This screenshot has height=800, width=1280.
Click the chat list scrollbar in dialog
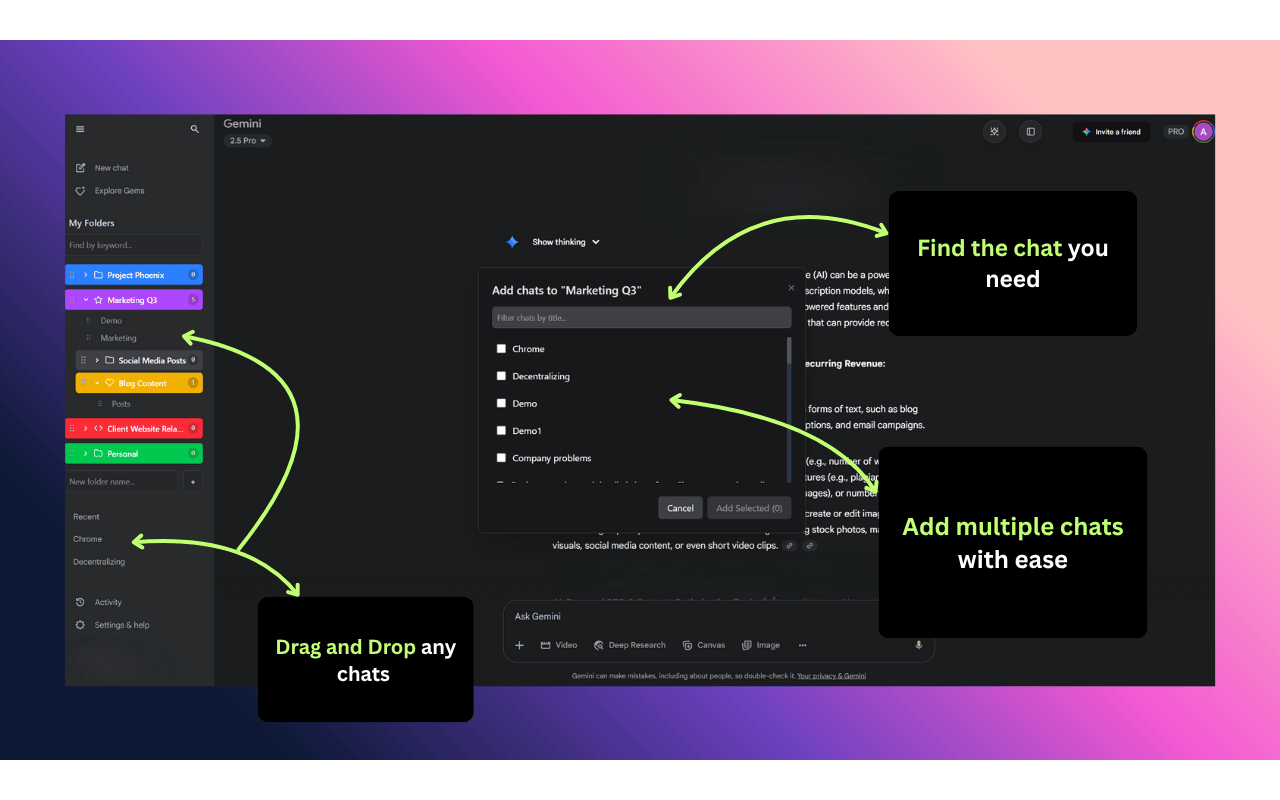(x=789, y=350)
